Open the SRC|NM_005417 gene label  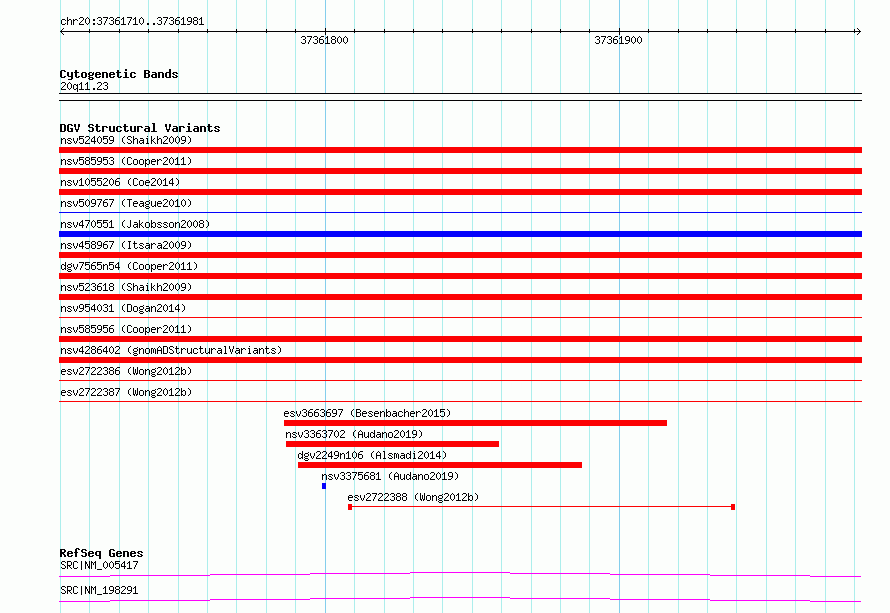coord(99,565)
